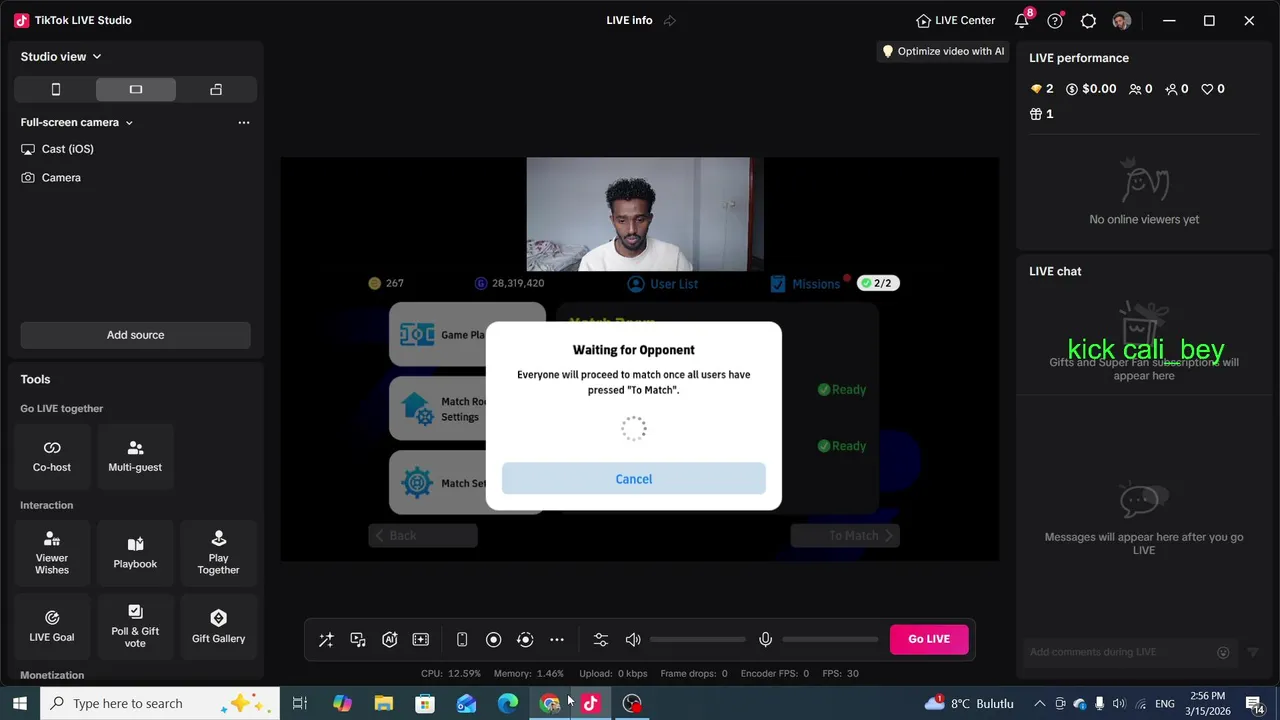Open the Viewer Wishes tool
1280x720 pixels.
tap(52, 552)
